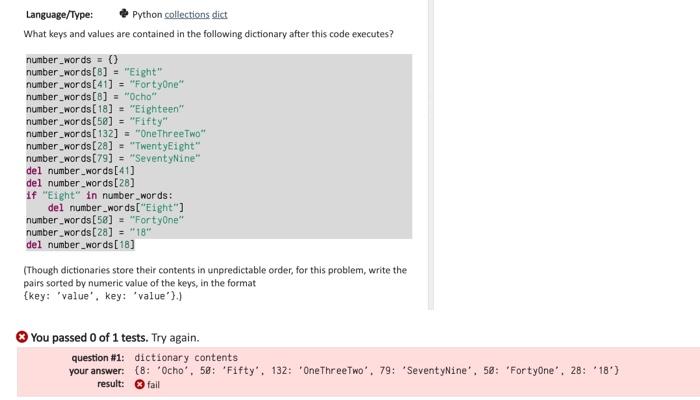This screenshot has width=700, height=400.
Task: Click the 'dictionary contents' text
Action: (186, 358)
